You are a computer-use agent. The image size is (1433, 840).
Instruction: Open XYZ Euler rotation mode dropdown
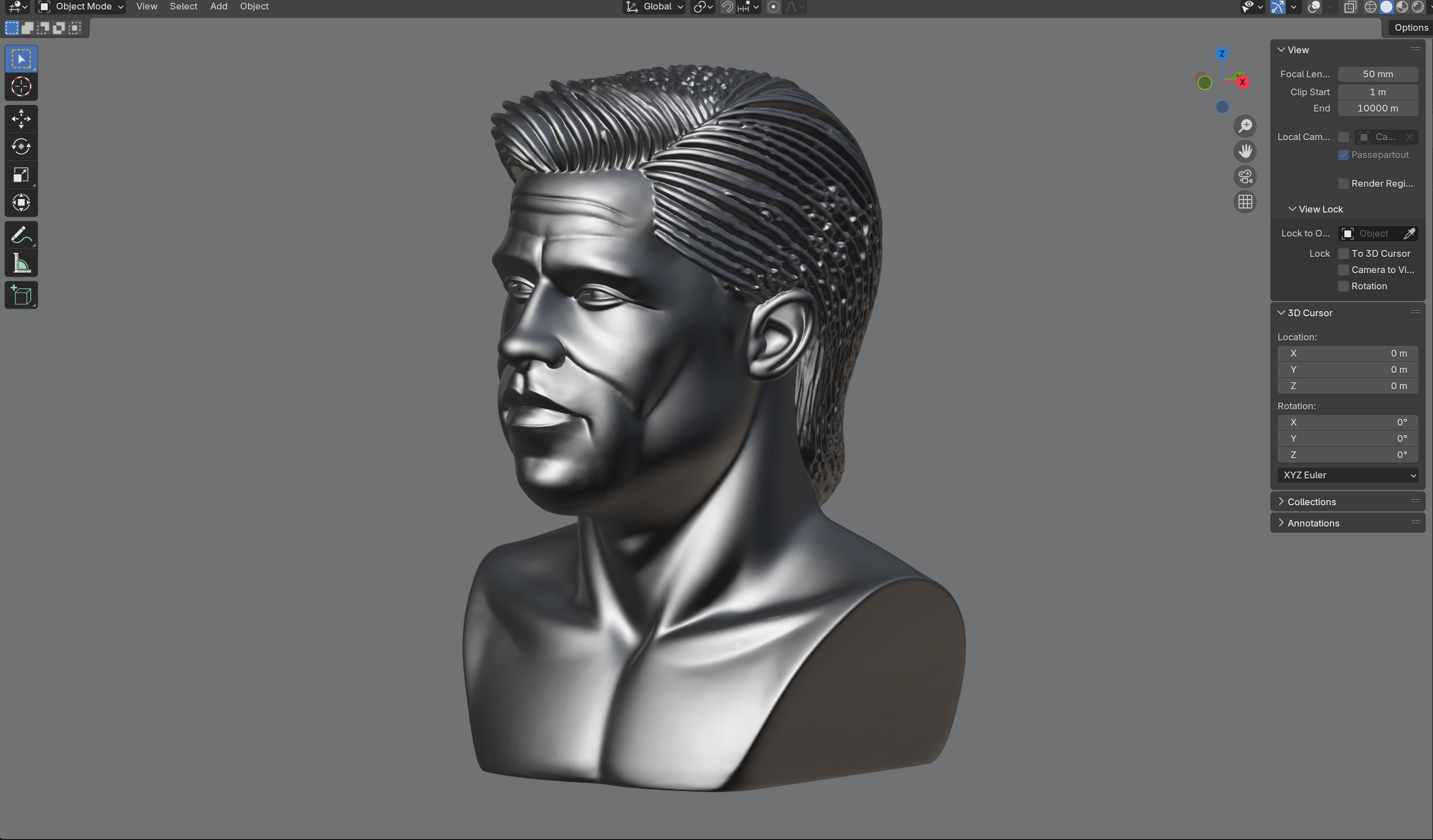(1347, 476)
